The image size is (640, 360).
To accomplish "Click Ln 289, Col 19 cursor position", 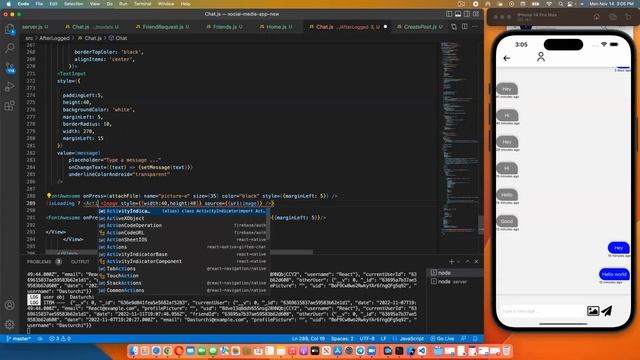I will pyautogui.click(x=308, y=339).
